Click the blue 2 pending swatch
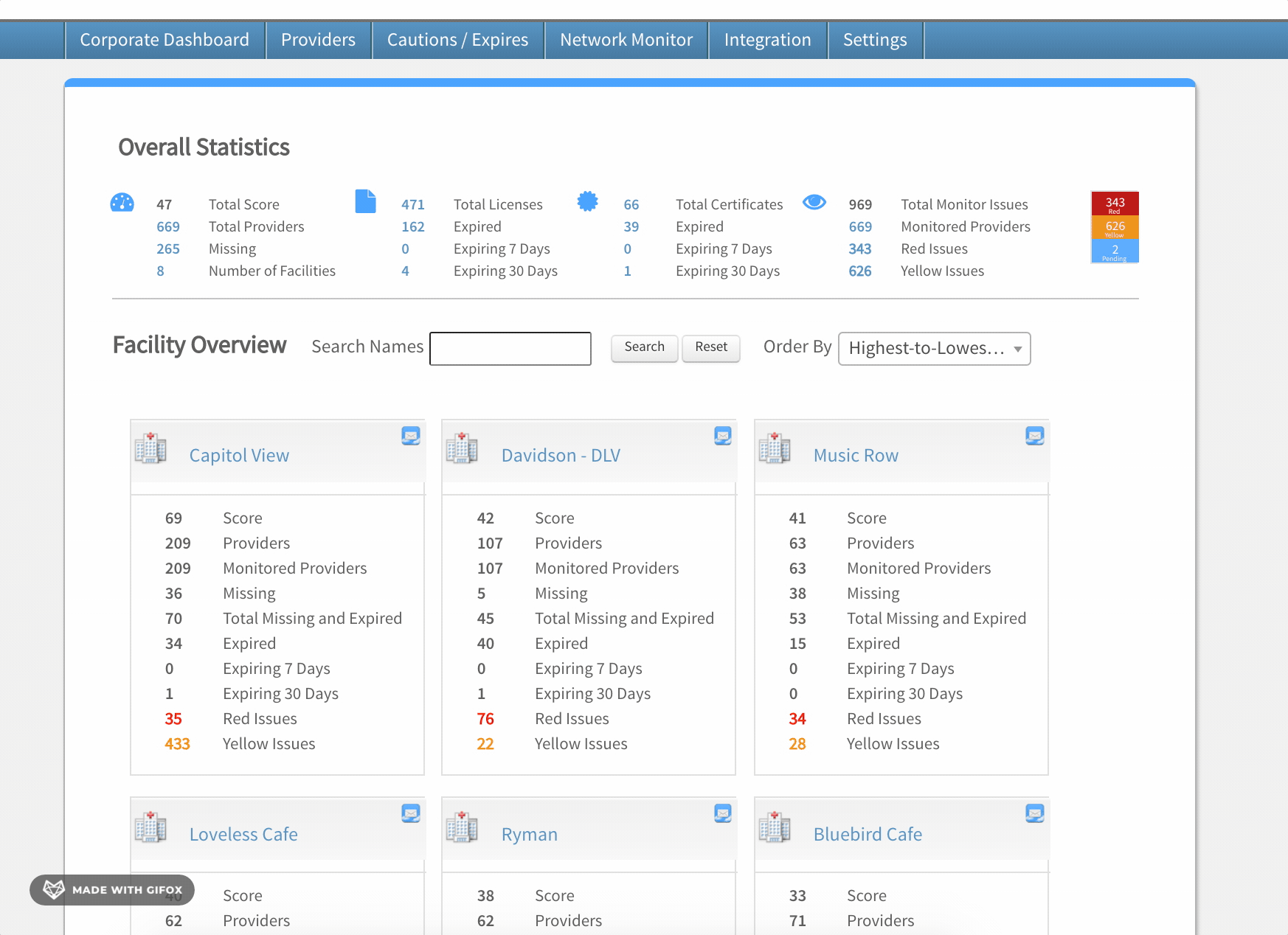 point(1115,251)
